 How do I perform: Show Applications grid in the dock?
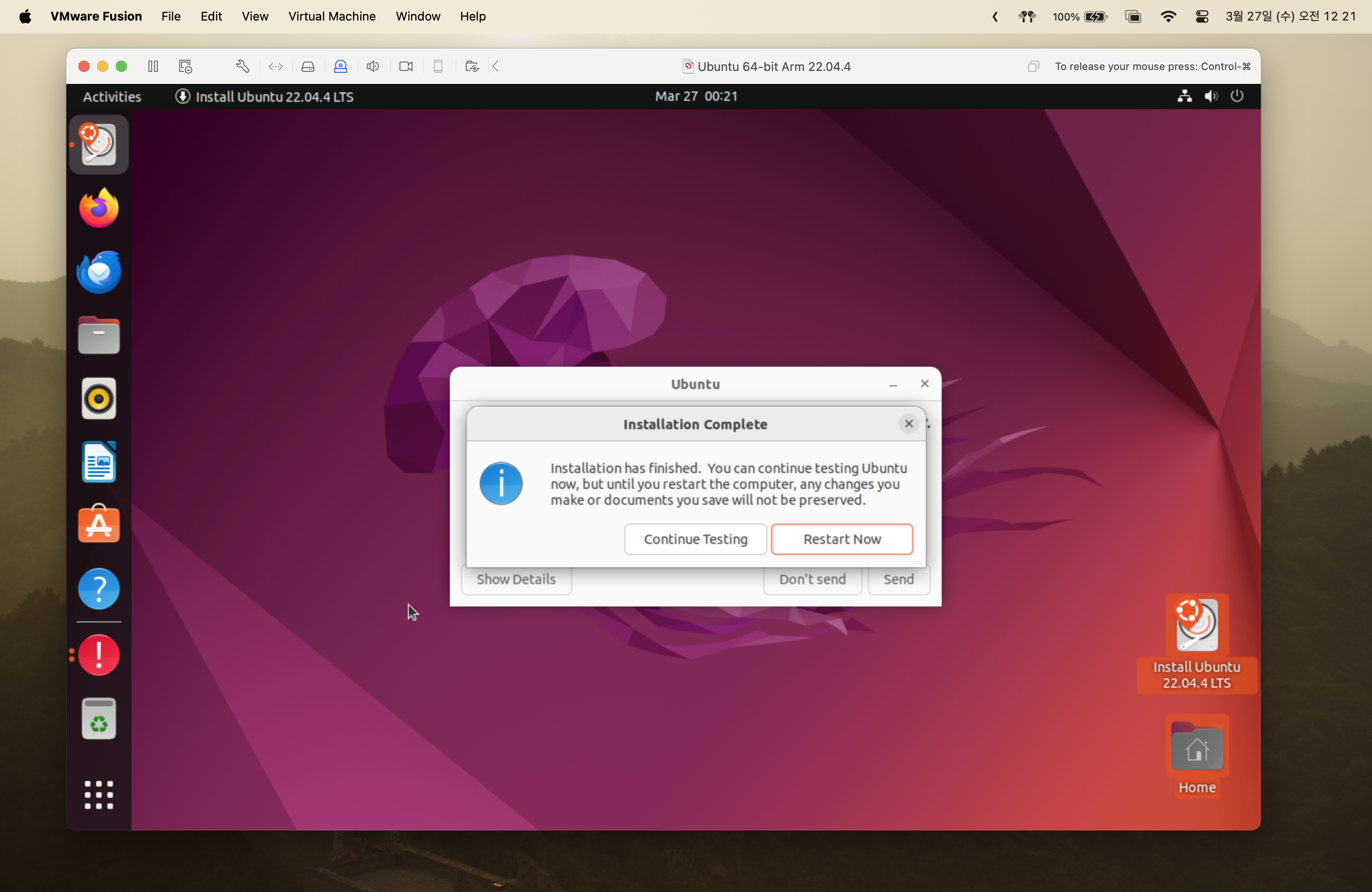pyautogui.click(x=98, y=794)
